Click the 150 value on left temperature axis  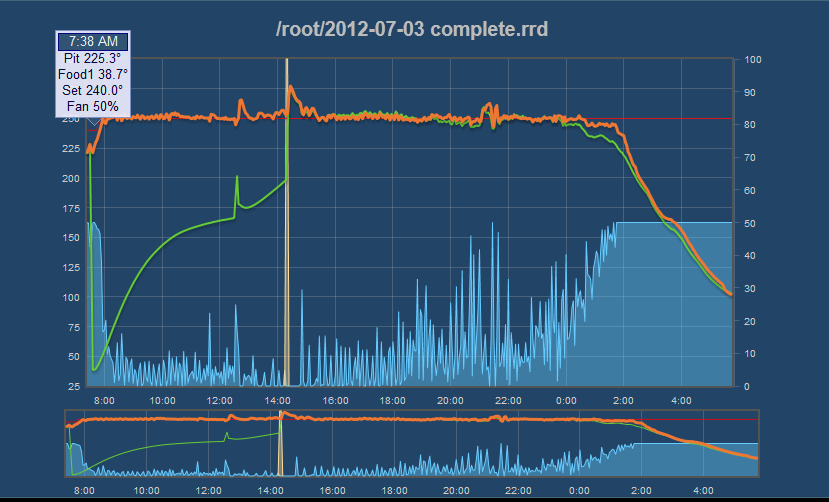tap(67, 238)
